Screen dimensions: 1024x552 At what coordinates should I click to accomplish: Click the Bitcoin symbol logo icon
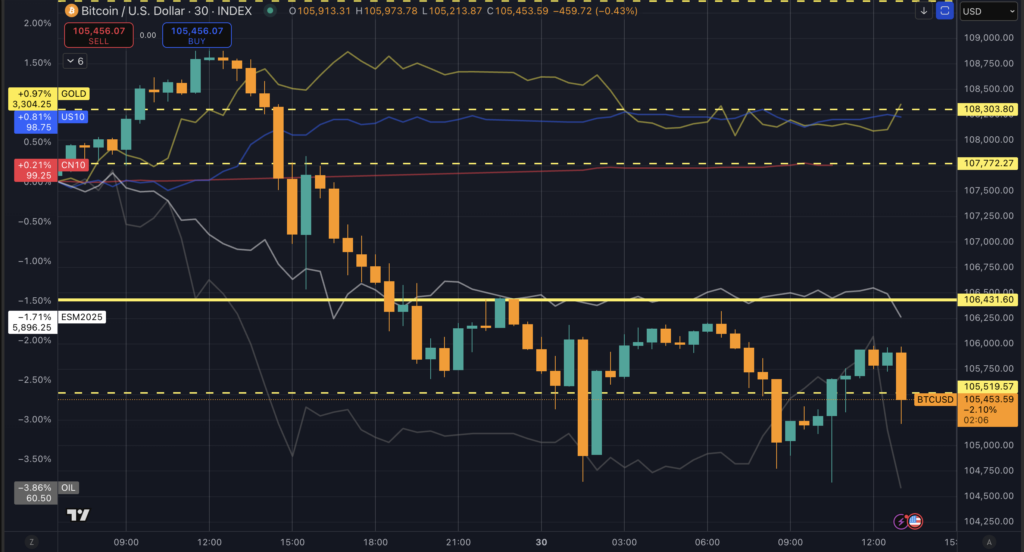coord(70,11)
